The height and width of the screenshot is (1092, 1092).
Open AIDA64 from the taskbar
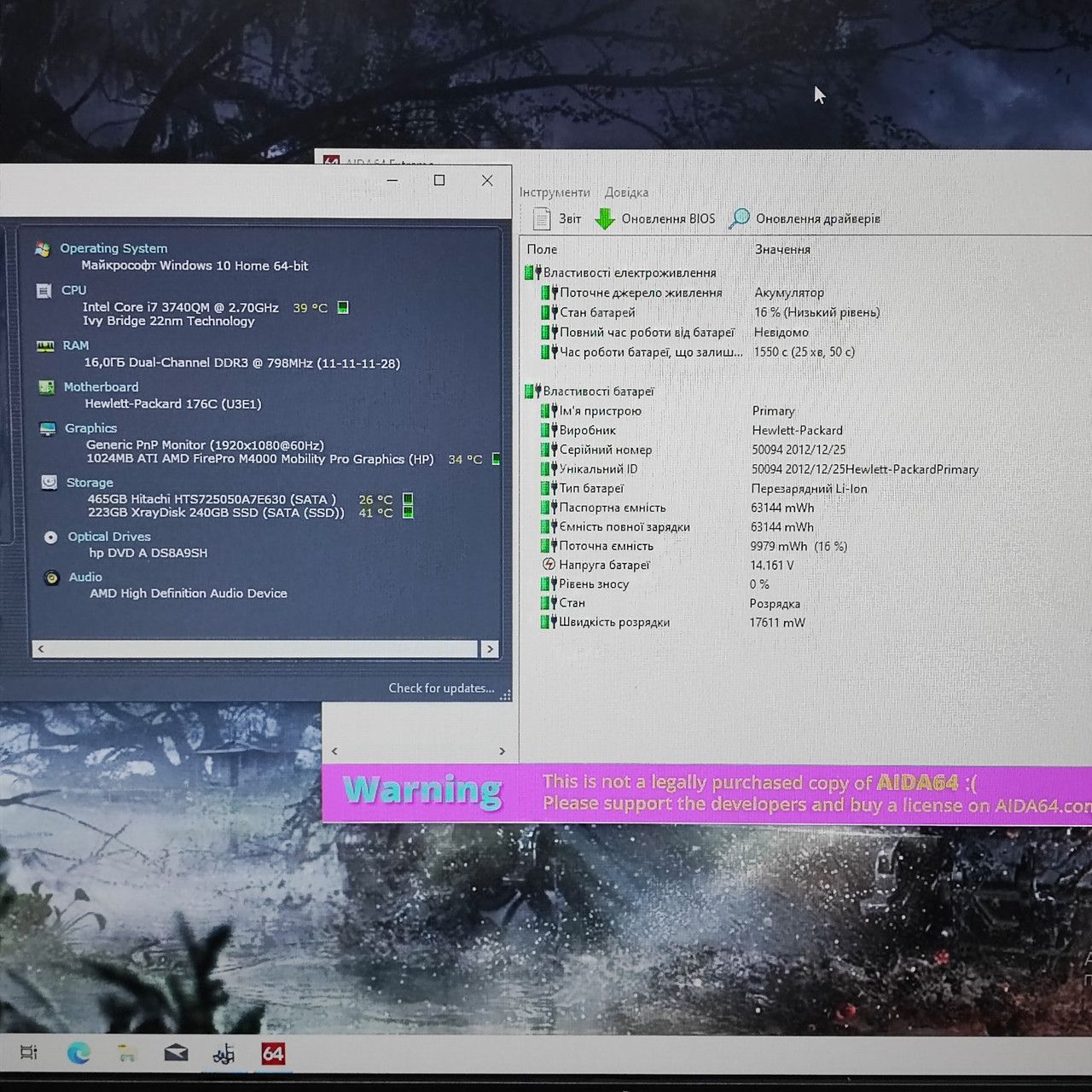273,1054
